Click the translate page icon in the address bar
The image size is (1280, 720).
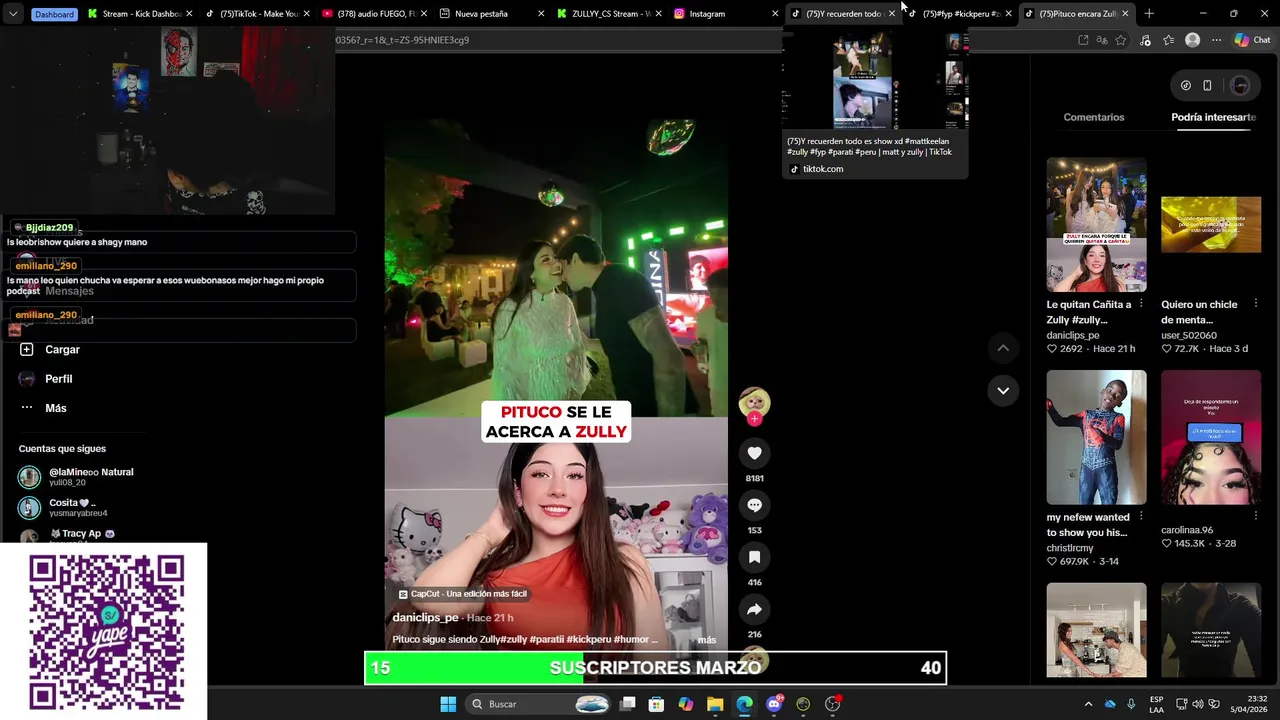coord(1101,40)
